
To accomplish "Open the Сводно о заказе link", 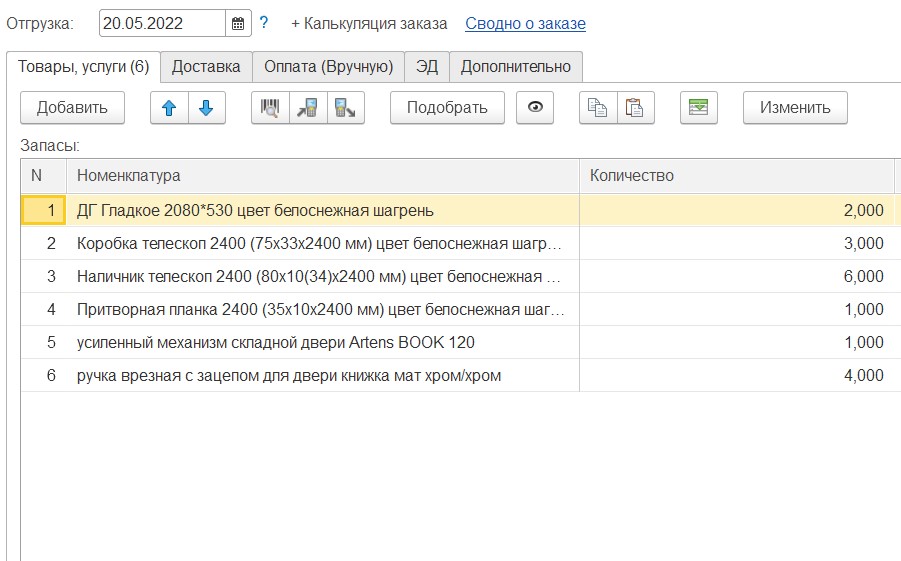I will (525, 23).
